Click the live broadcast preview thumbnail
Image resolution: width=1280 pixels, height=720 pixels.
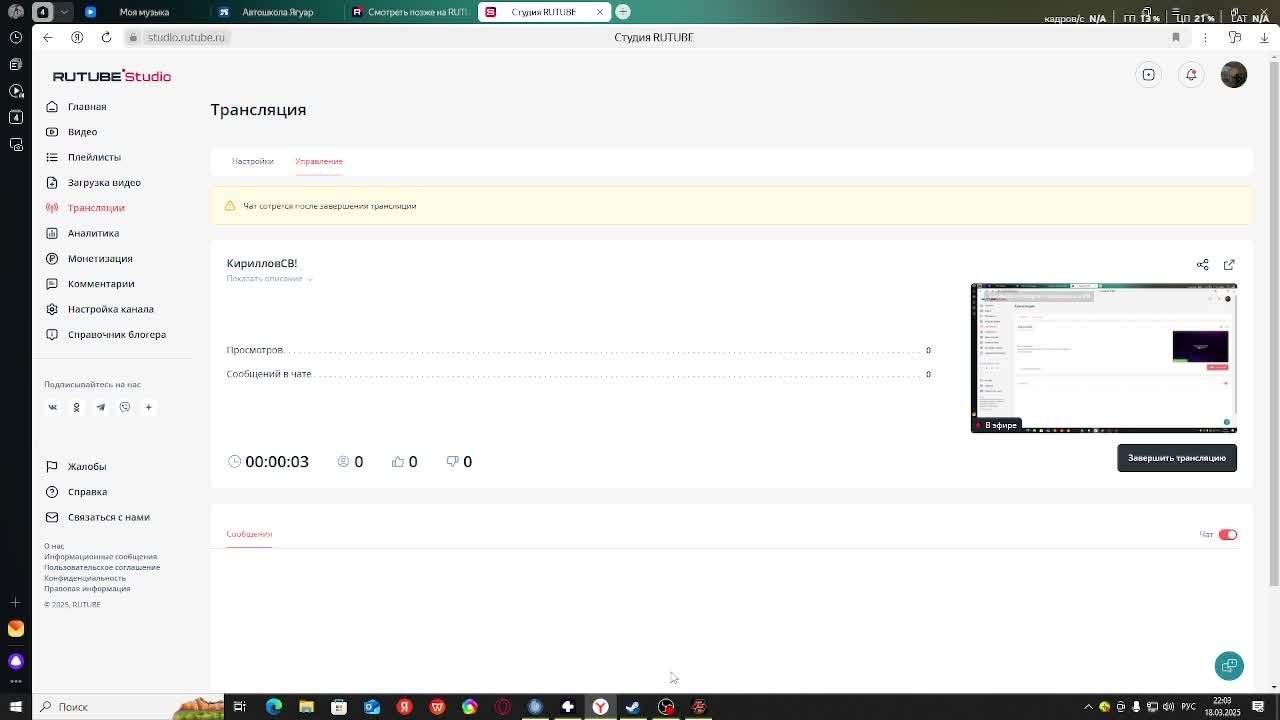coord(1104,358)
